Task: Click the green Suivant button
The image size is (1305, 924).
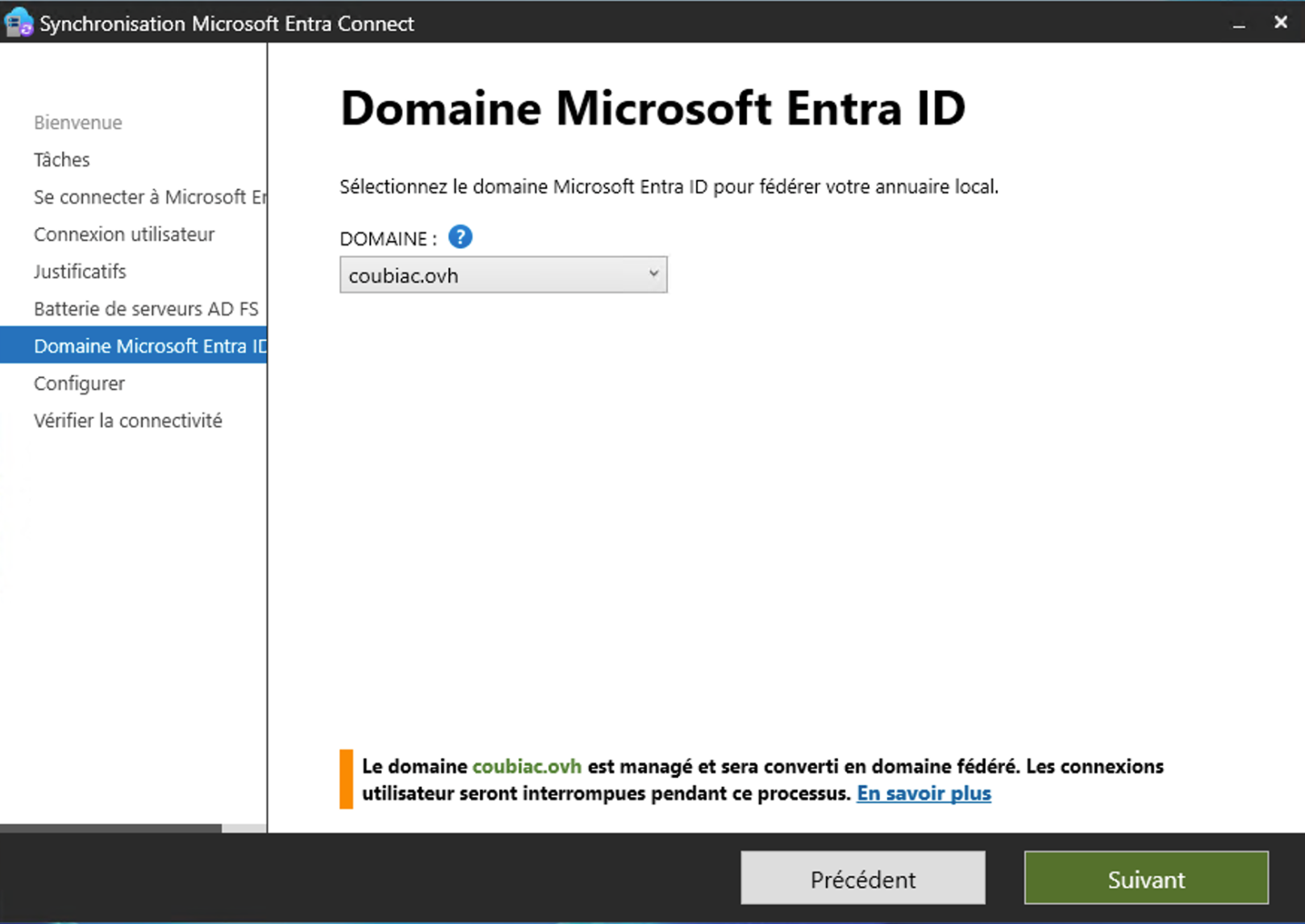Action: 1145,879
